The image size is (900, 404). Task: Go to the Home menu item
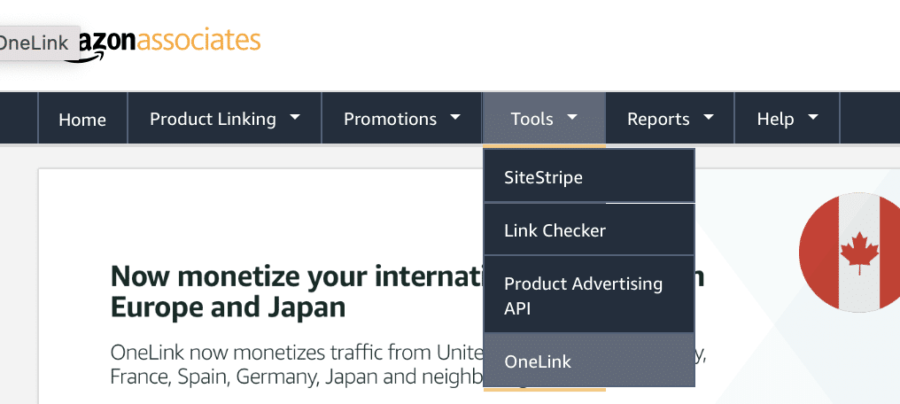(82, 120)
